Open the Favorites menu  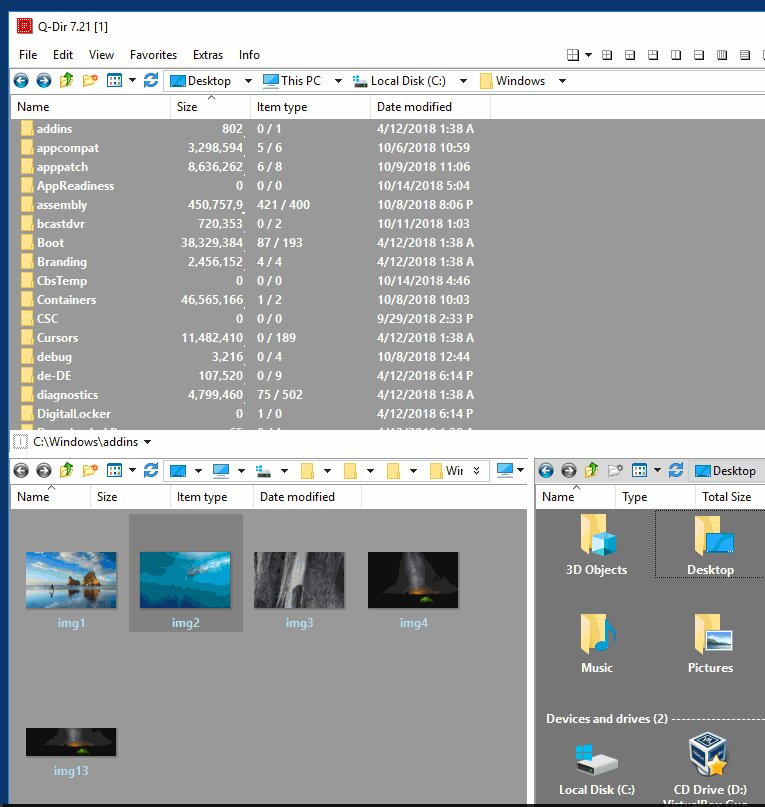pos(153,55)
